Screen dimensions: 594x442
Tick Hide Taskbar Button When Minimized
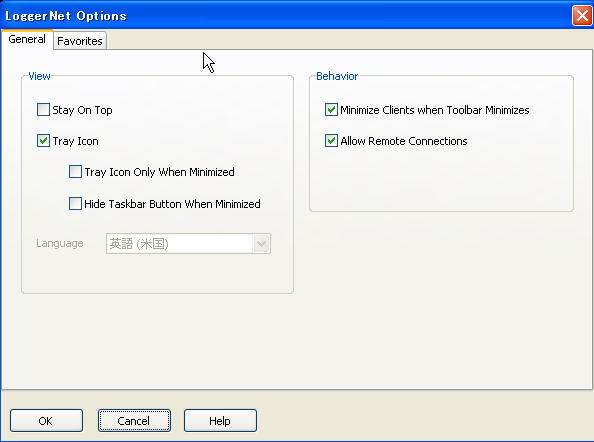tap(75, 203)
